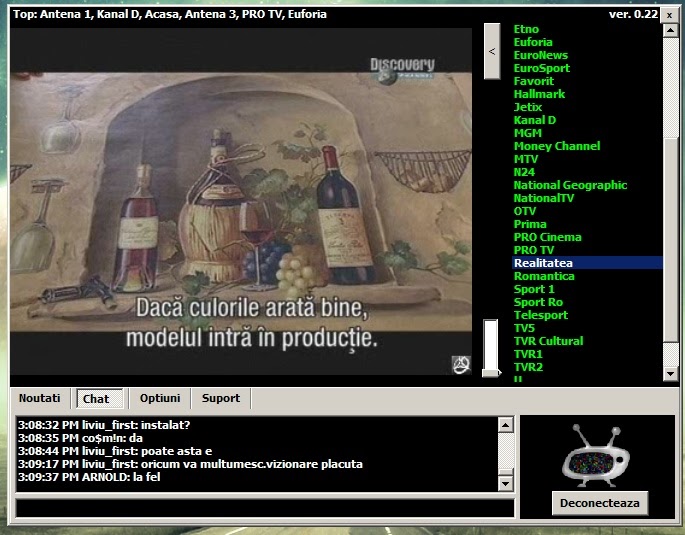The width and height of the screenshot is (685, 535).
Task: Select the Romantica channel
Action: 544,276
